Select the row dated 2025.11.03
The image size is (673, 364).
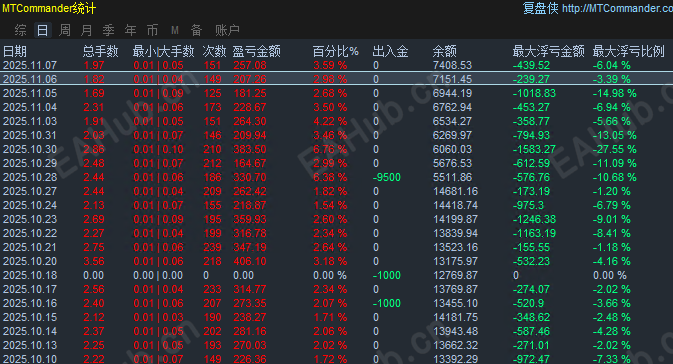(x=336, y=121)
